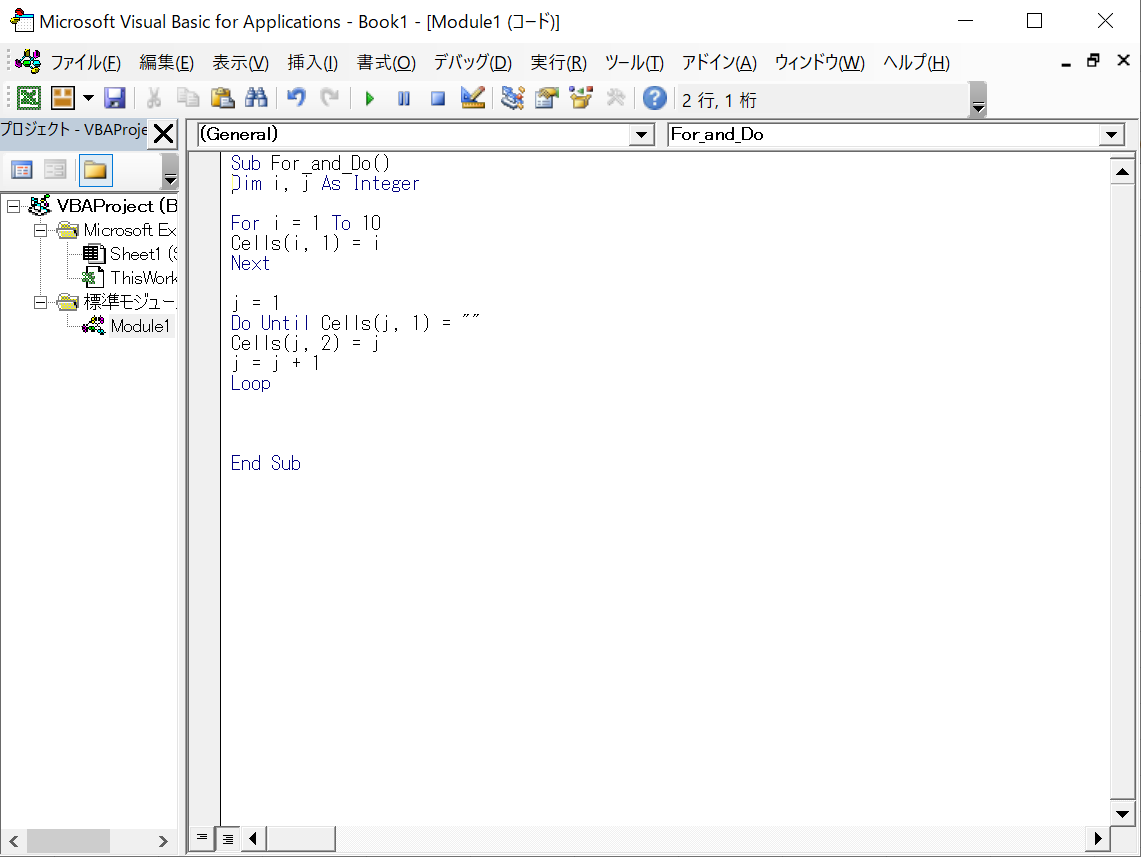Open the 実行(R) menu

559,63
